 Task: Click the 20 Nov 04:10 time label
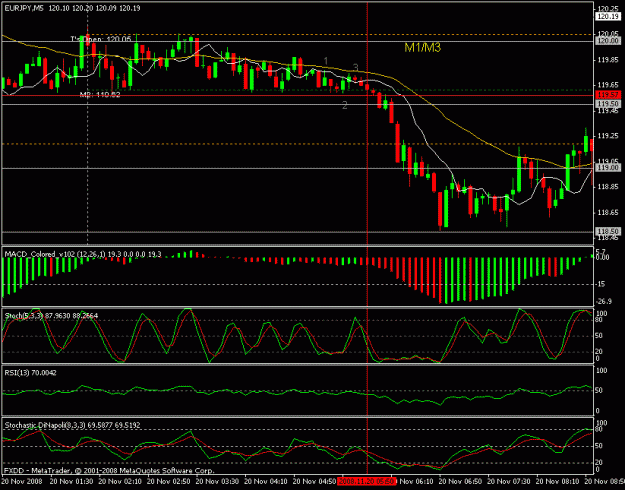pyautogui.click(x=266, y=481)
